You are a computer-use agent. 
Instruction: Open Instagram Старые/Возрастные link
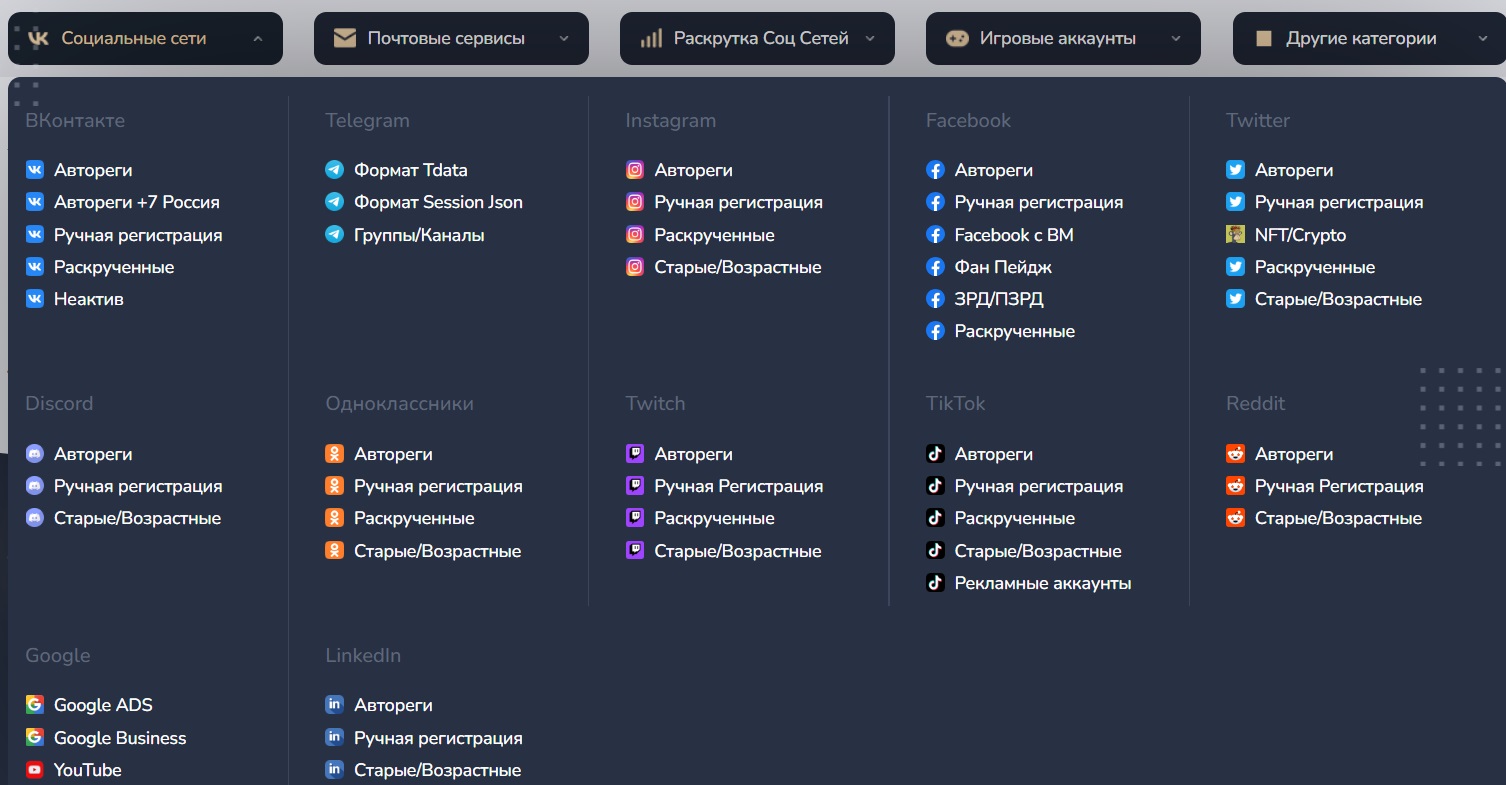[738, 267]
